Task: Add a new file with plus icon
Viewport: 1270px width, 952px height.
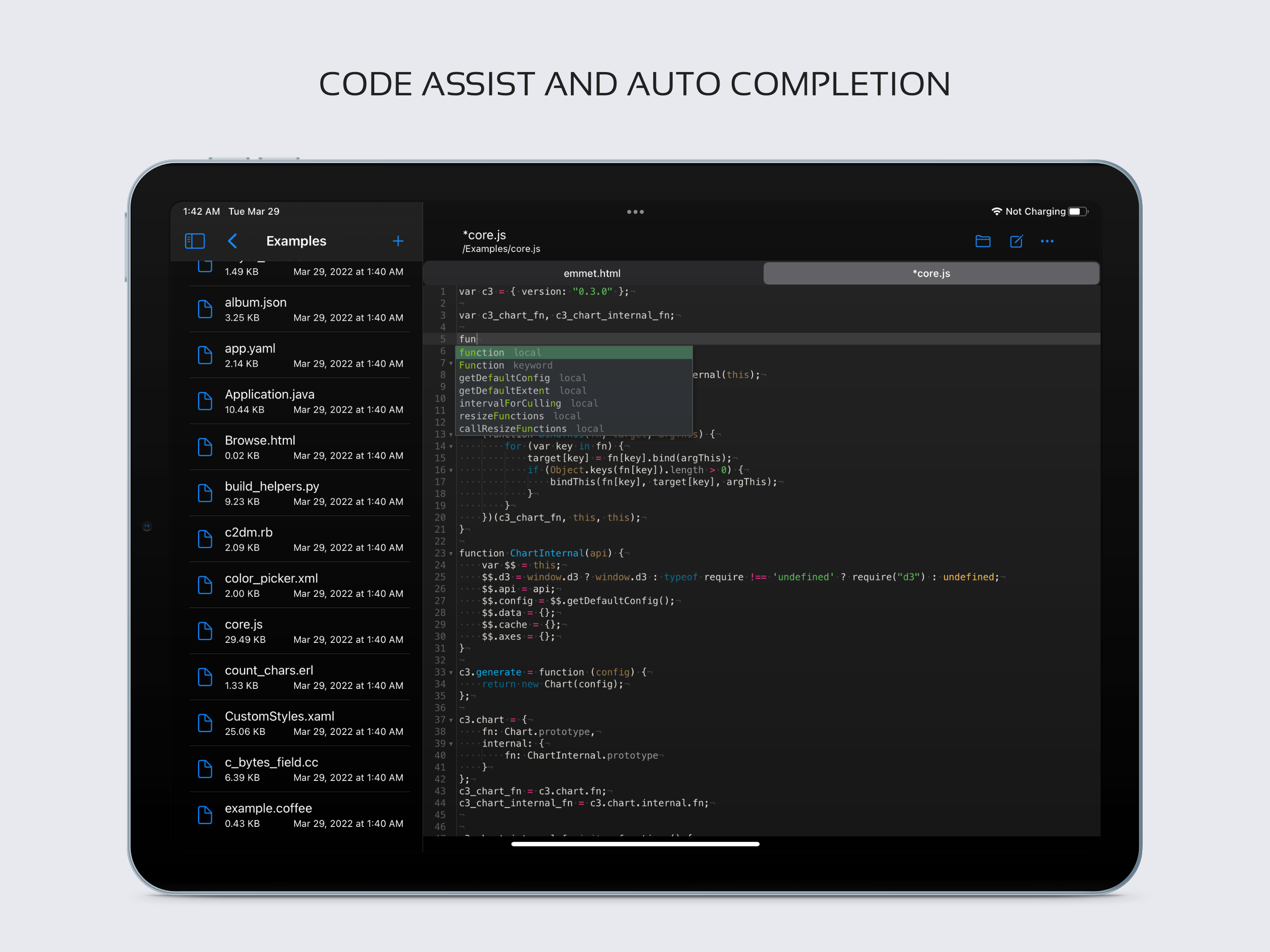Action: pyautogui.click(x=397, y=241)
